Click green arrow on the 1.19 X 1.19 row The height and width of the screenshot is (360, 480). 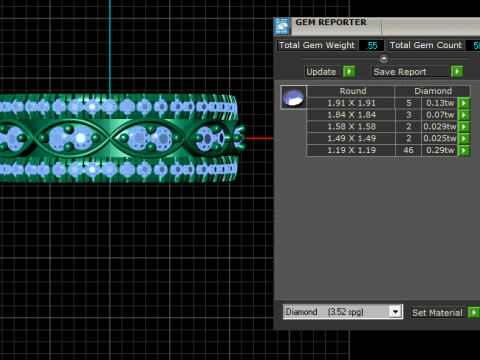tap(464, 150)
